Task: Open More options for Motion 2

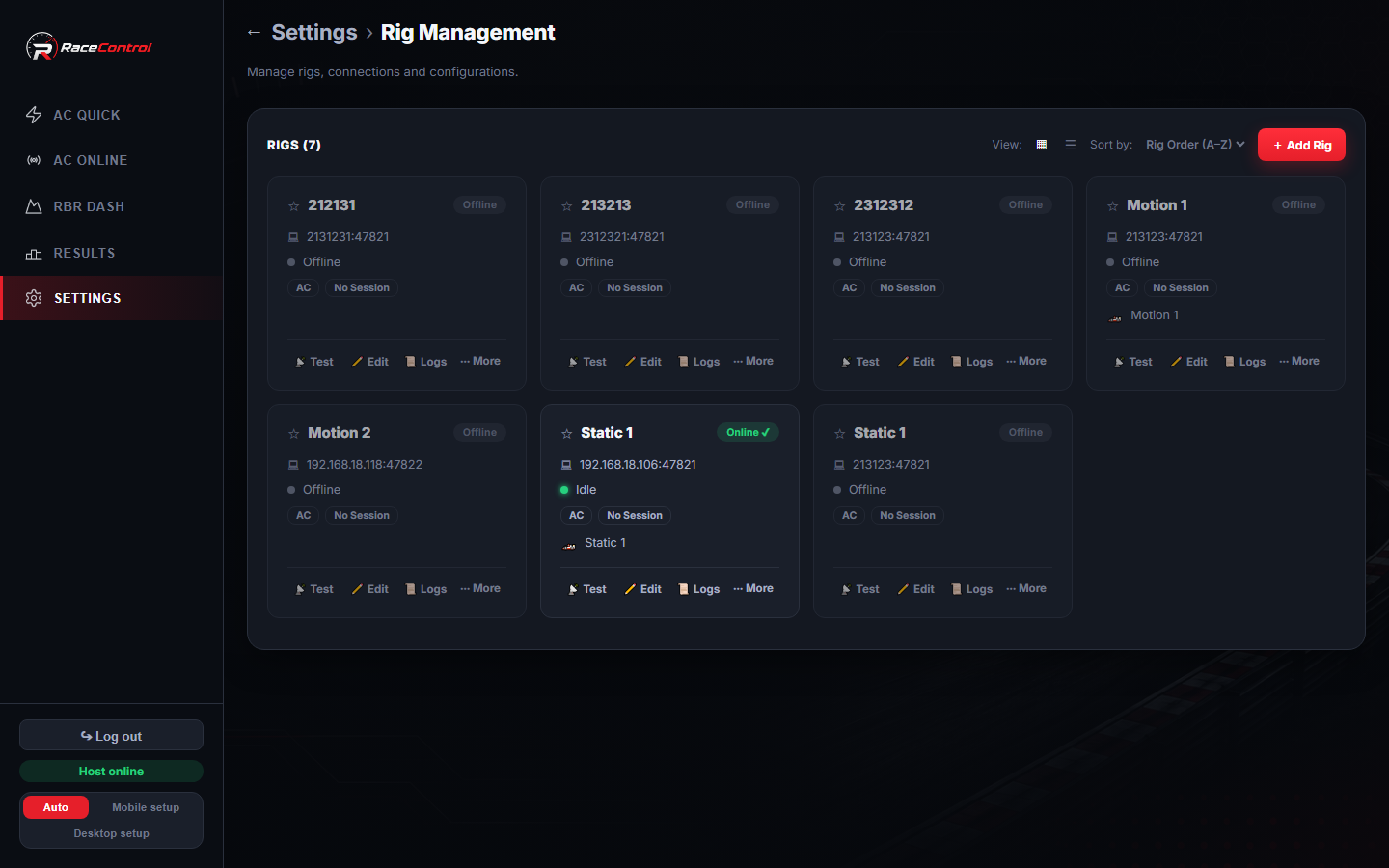Action: [x=480, y=588]
